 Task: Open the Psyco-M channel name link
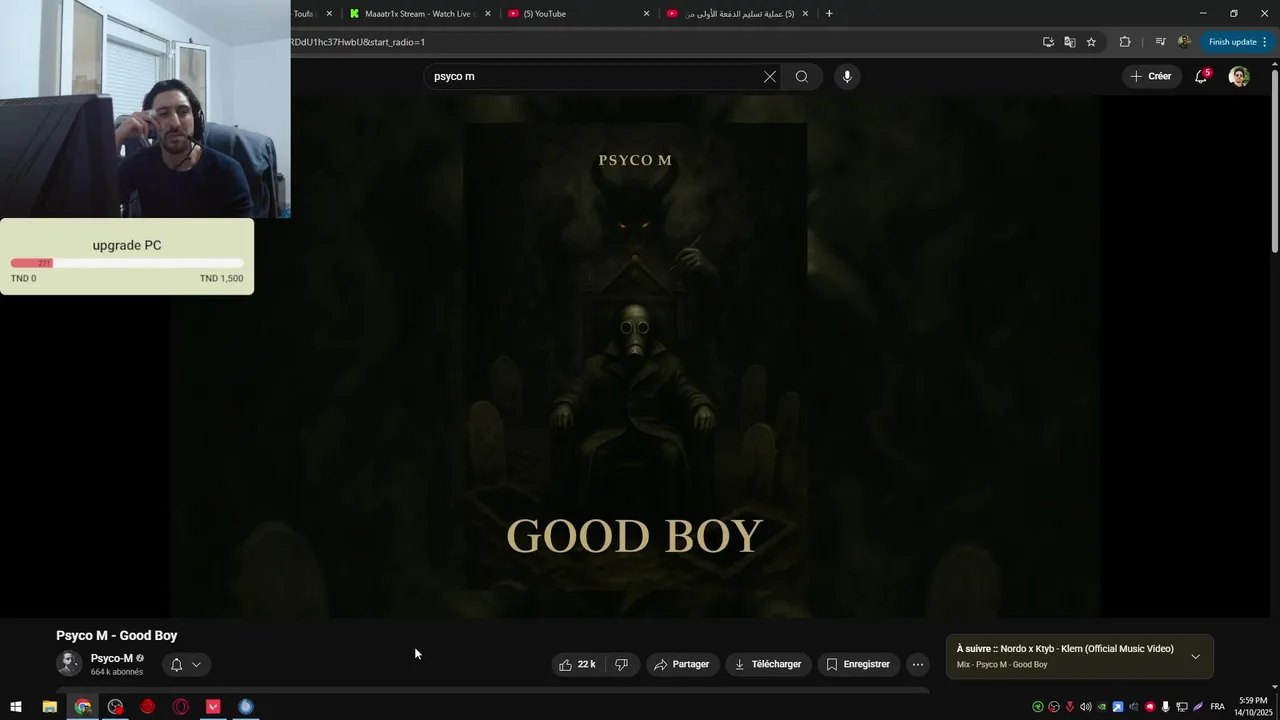pyautogui.click(x=112, y=658)
